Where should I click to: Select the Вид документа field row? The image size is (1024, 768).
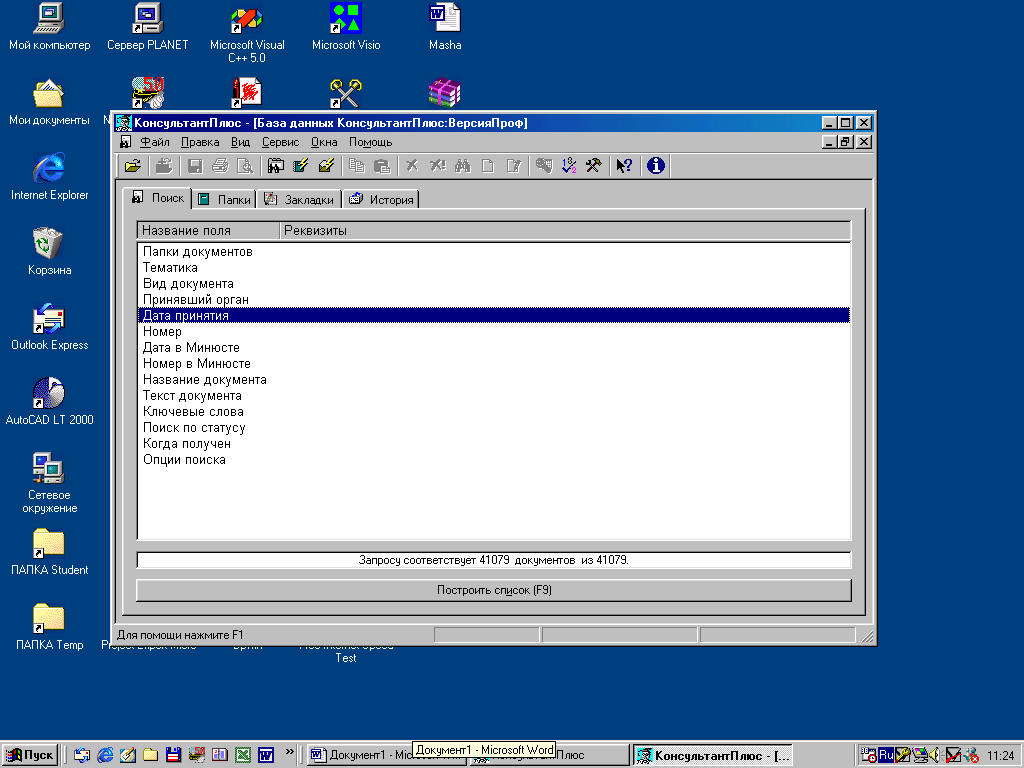494,284
